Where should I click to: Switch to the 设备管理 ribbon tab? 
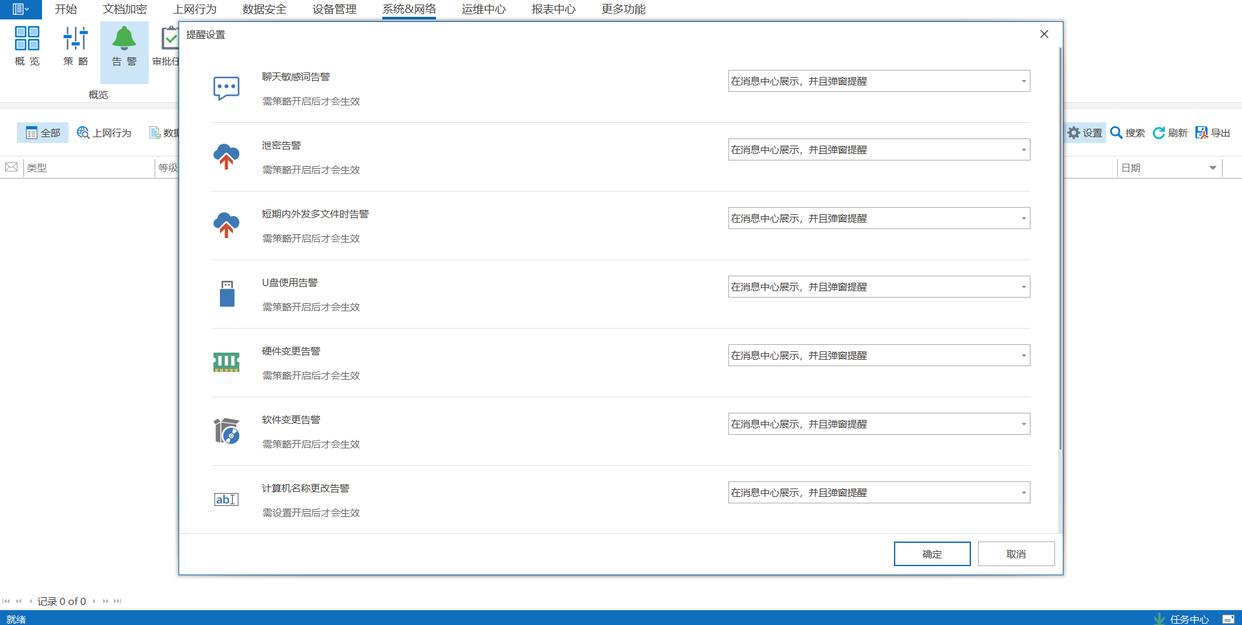pyautogui.click(x=334, y=9)
